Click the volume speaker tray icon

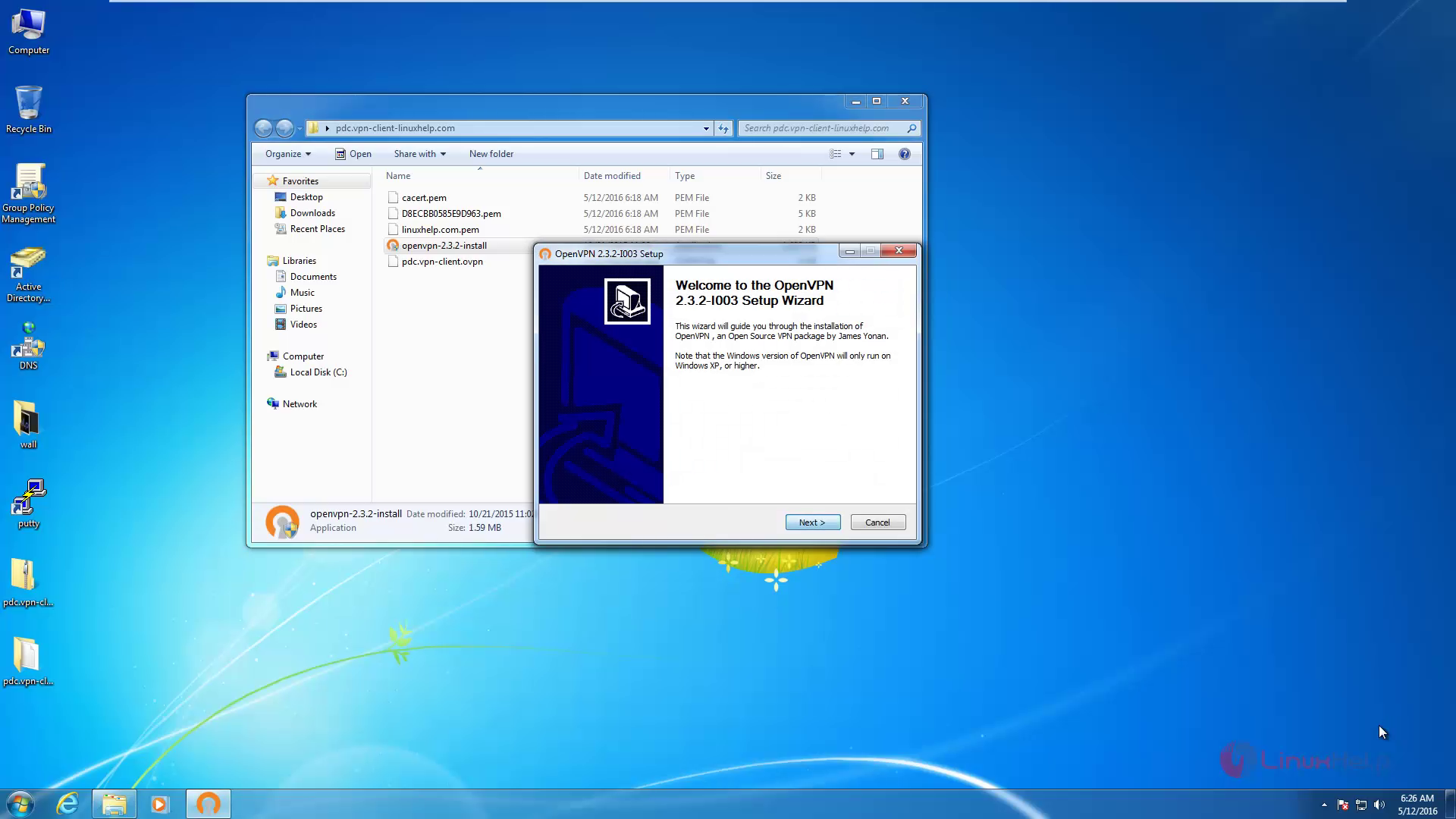(x=1379, y=805)
